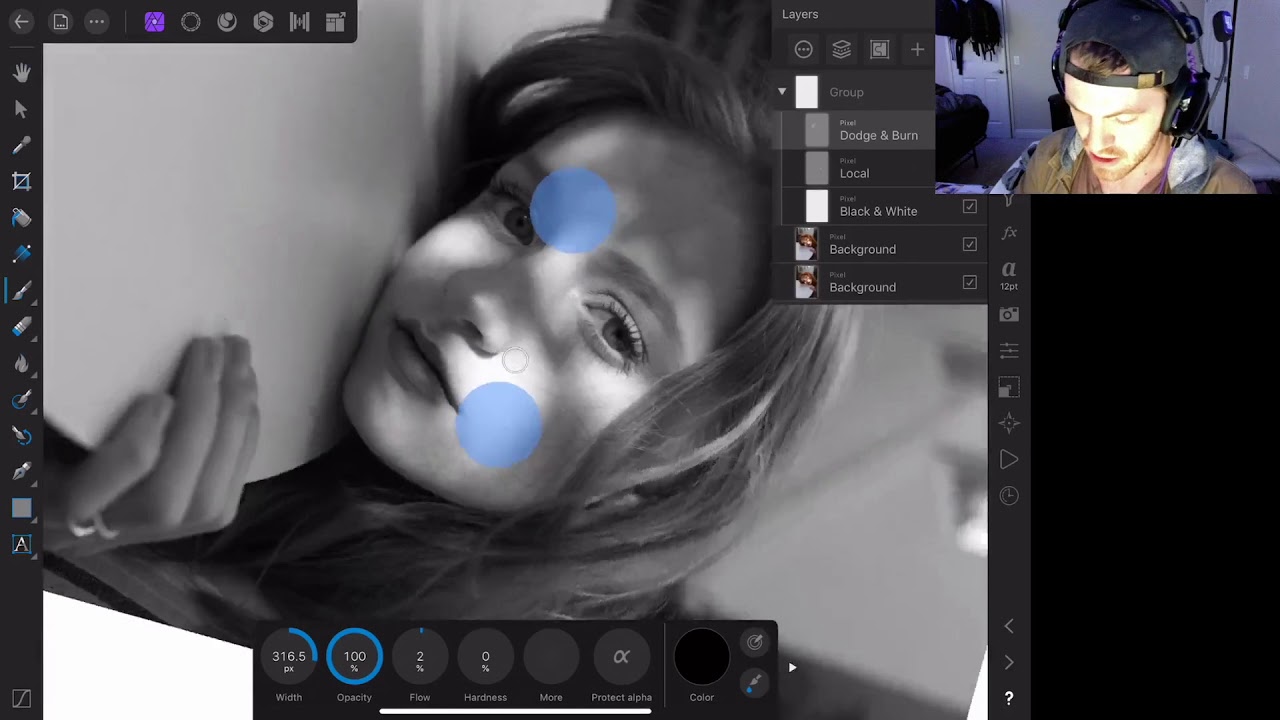Open the Tone Mapping Persona
1280x720 pixels.
point(299,21)
